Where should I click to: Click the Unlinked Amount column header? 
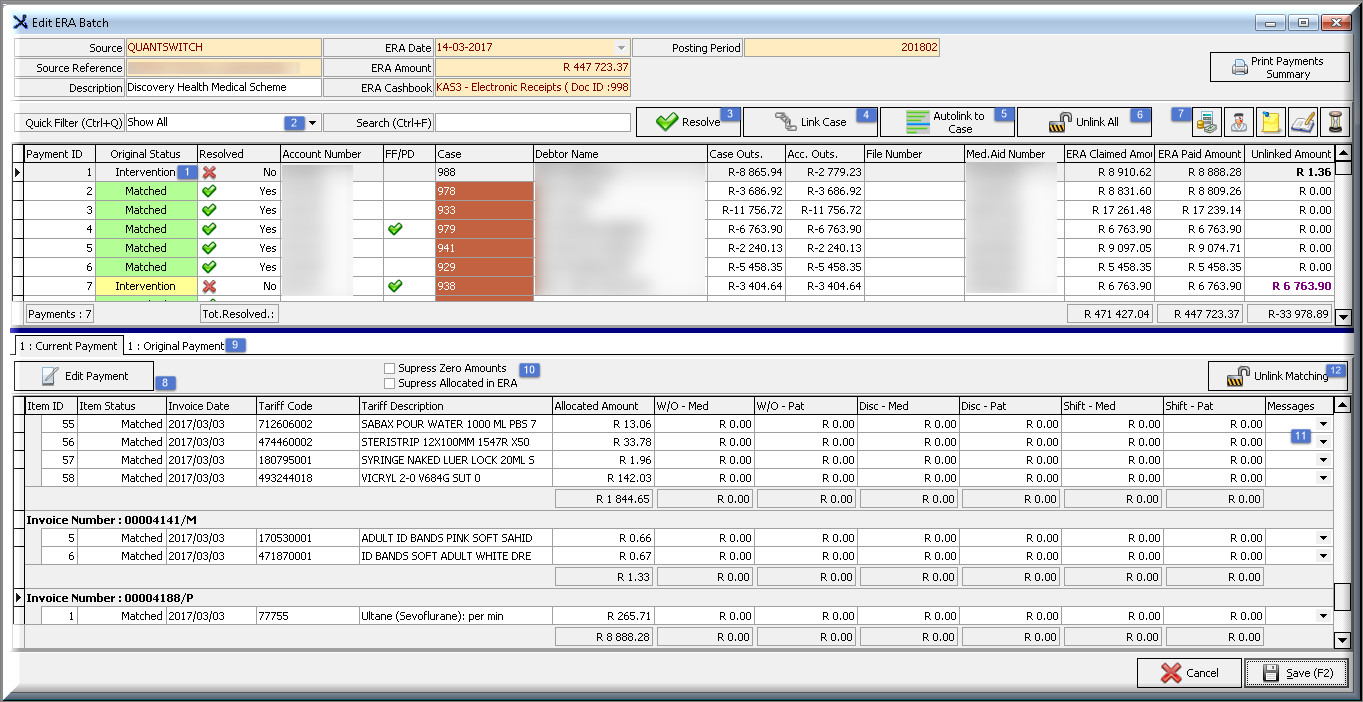pos(1290,154)
